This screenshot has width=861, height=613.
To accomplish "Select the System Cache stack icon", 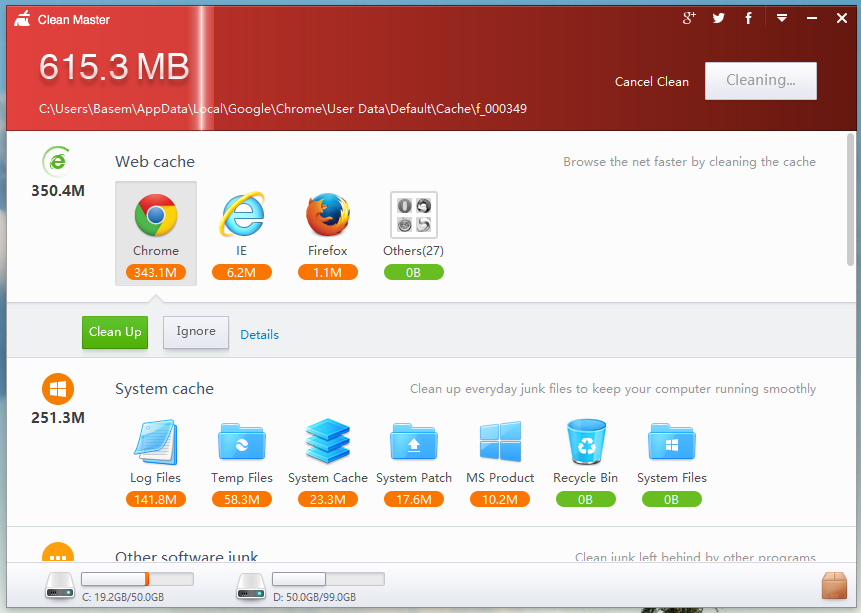I will (328, 441).
